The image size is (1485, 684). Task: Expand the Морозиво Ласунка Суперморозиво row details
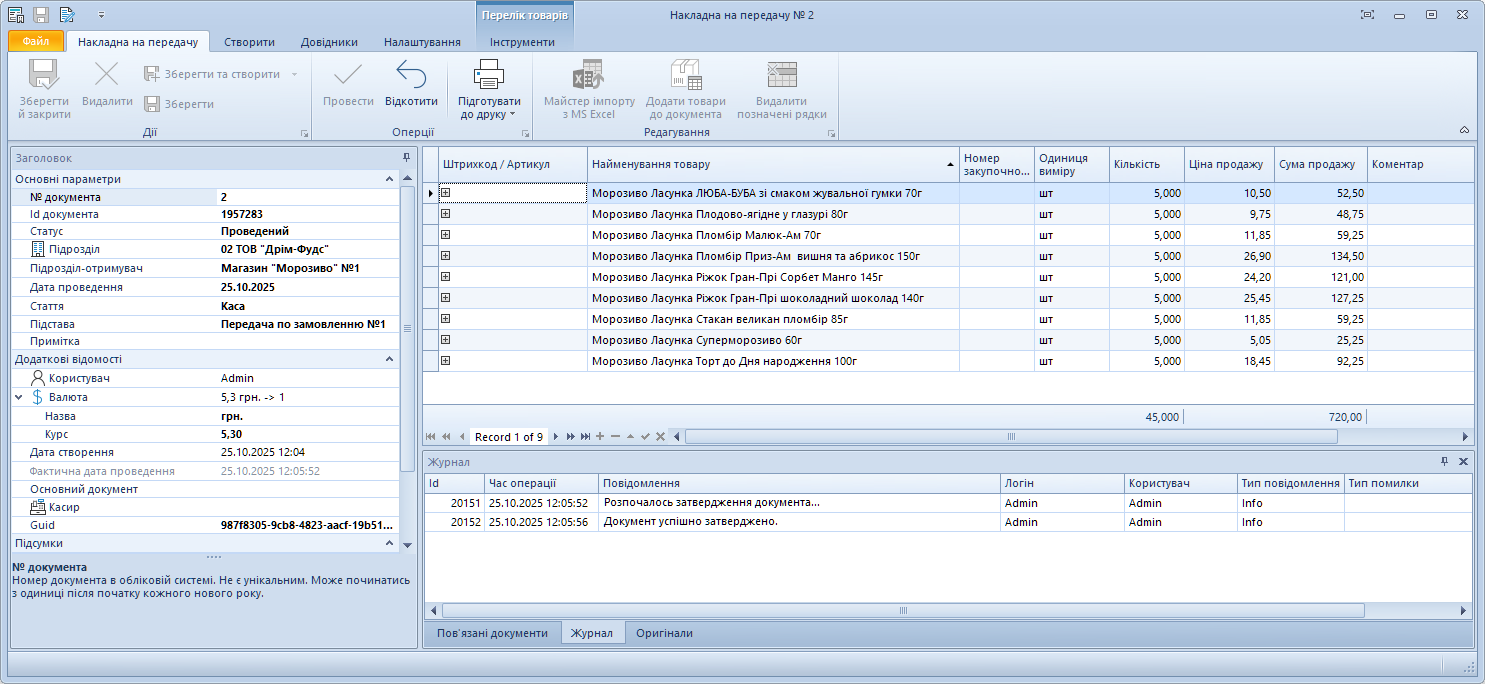pyautogui.click(x=446, y=340)
